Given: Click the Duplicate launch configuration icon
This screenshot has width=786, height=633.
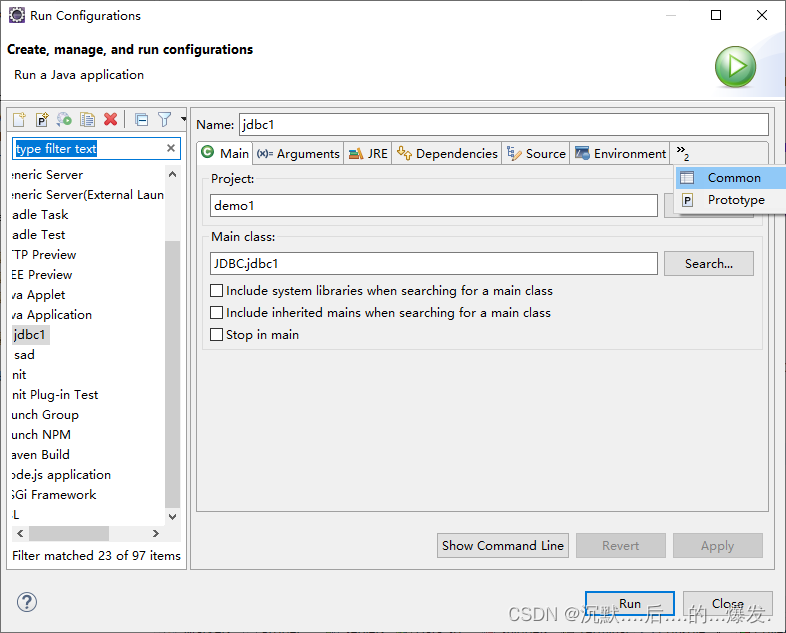Looking at the screenshot, I should (x=88, y=119).
